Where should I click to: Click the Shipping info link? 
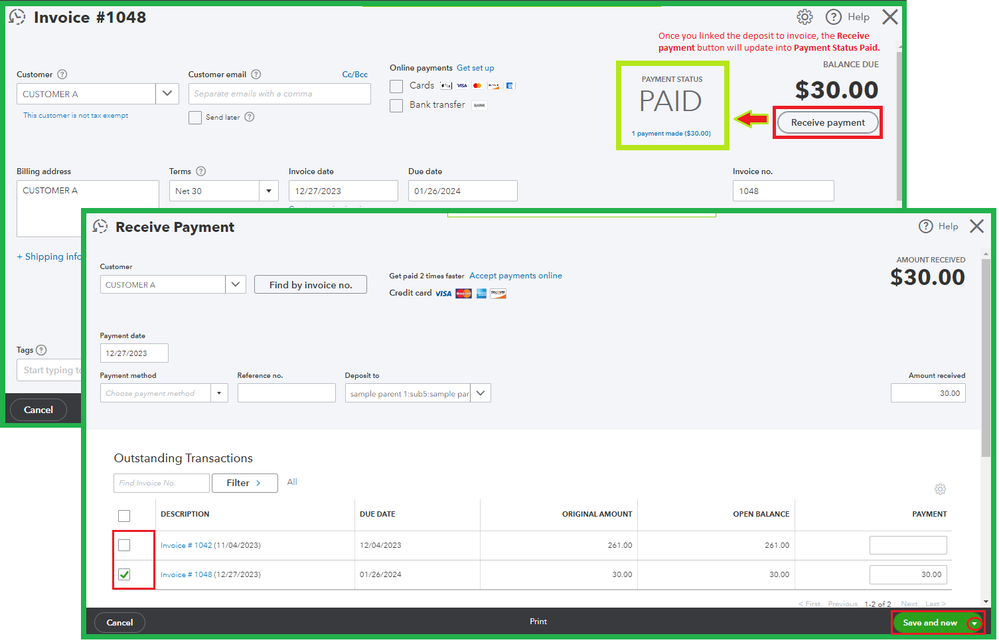[49, 257]
